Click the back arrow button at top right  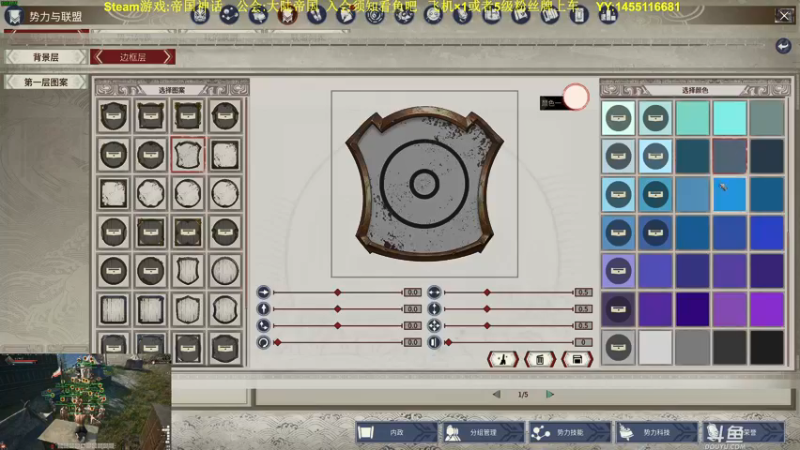pyautogui.click(x=783, y=46)
